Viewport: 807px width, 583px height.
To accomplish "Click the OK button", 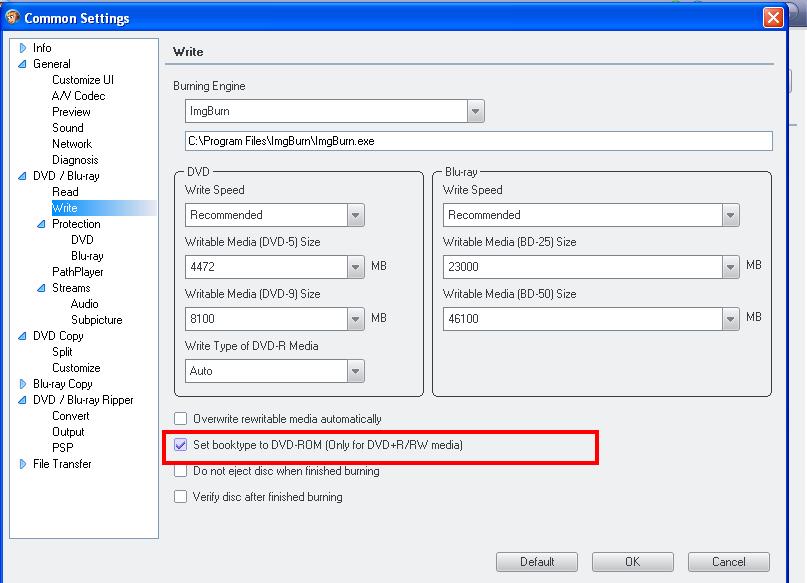I will [632, 562].
